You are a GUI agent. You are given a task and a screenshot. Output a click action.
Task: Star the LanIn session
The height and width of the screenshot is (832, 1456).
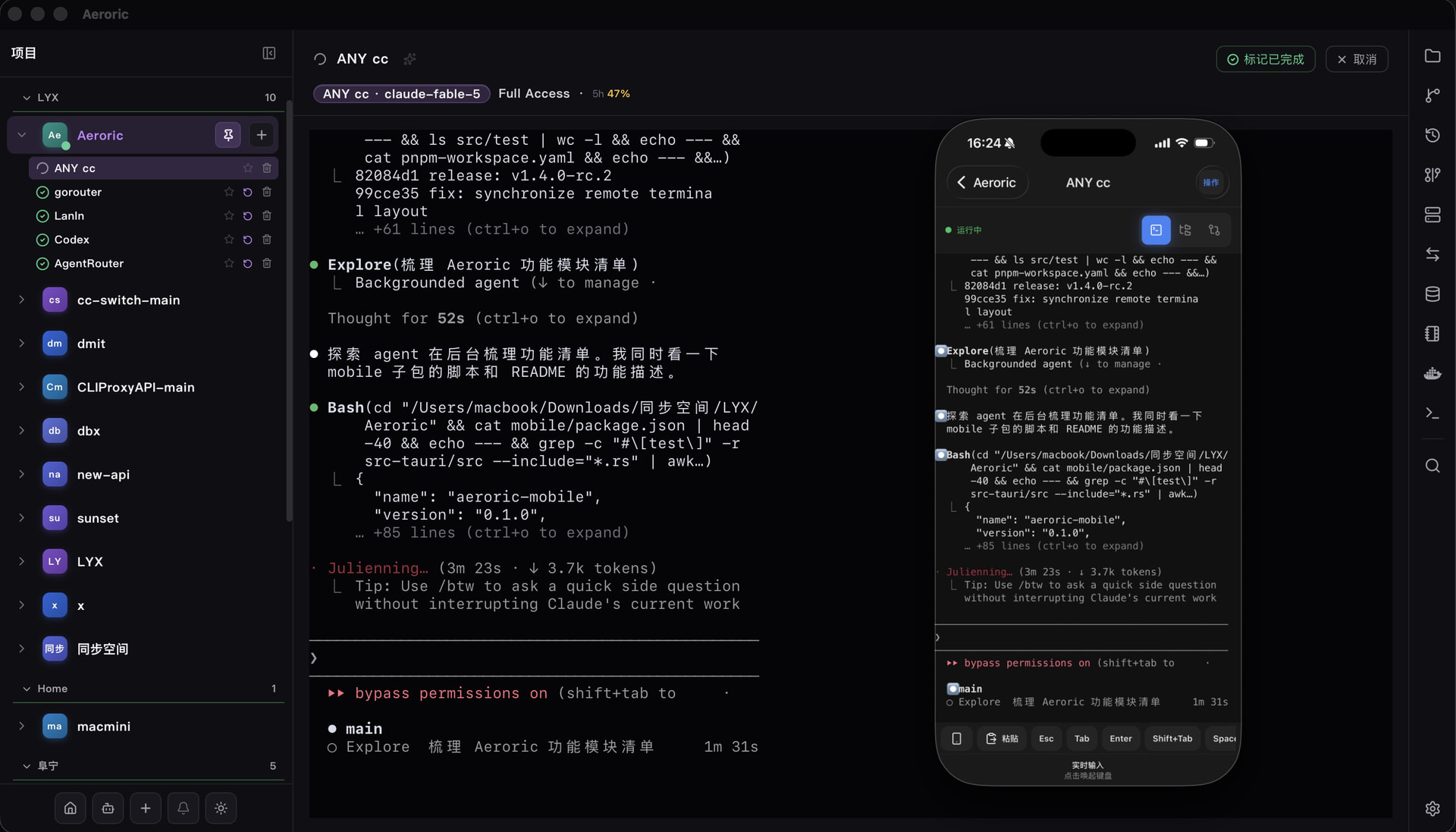228,216
